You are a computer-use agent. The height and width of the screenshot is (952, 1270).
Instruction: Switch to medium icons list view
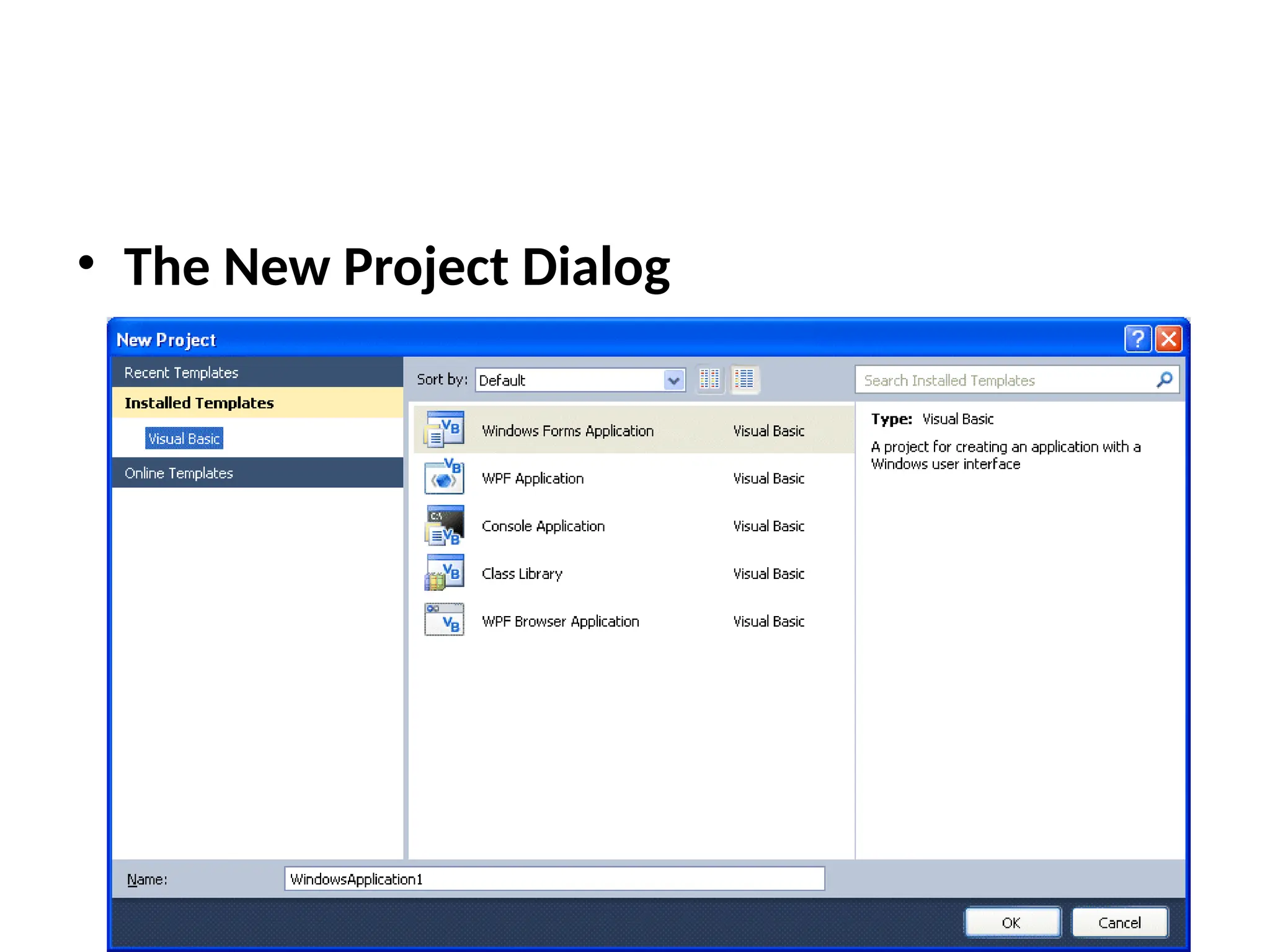pyautogui.click(x=744, y=379)
